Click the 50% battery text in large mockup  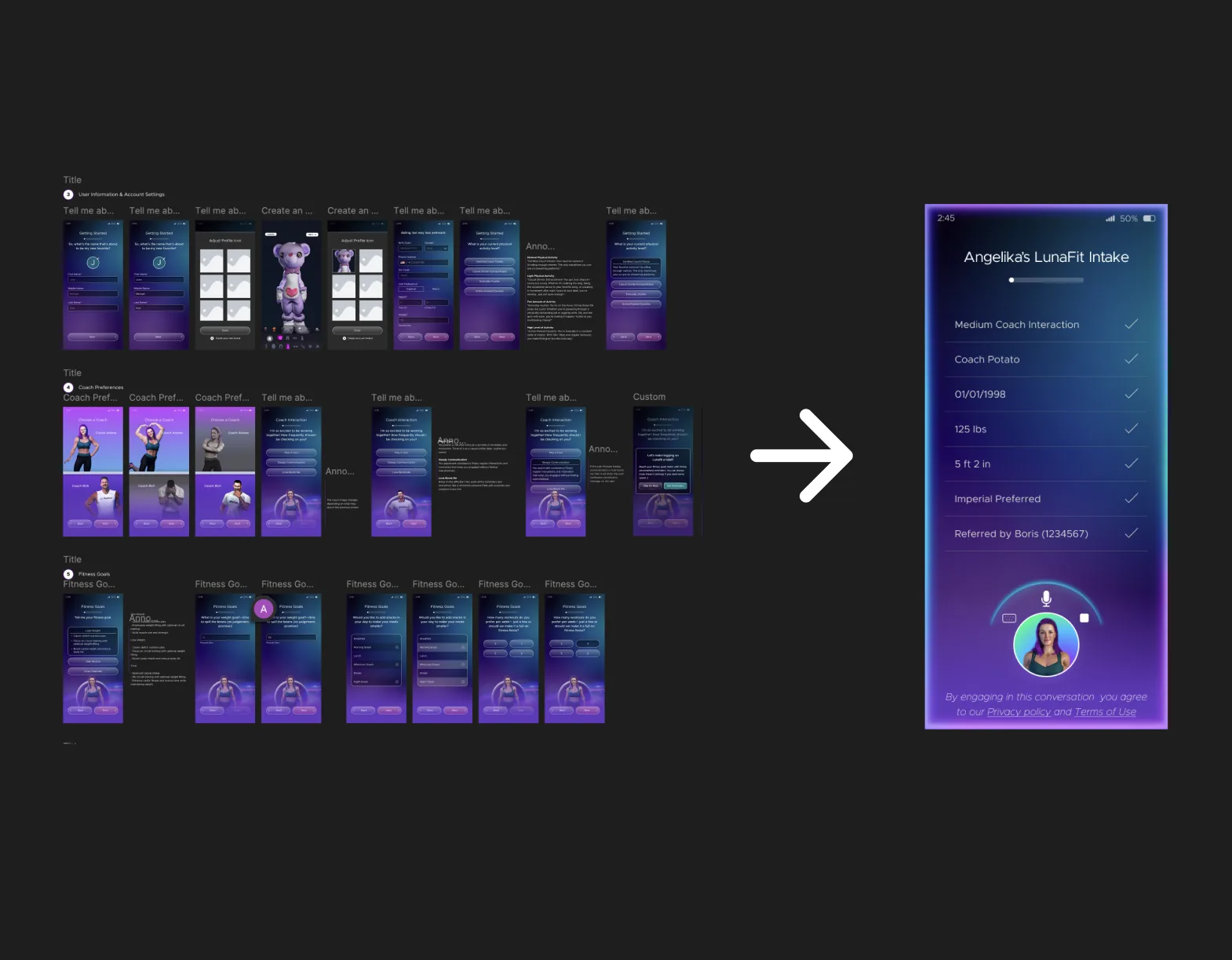pos(1128,219)
